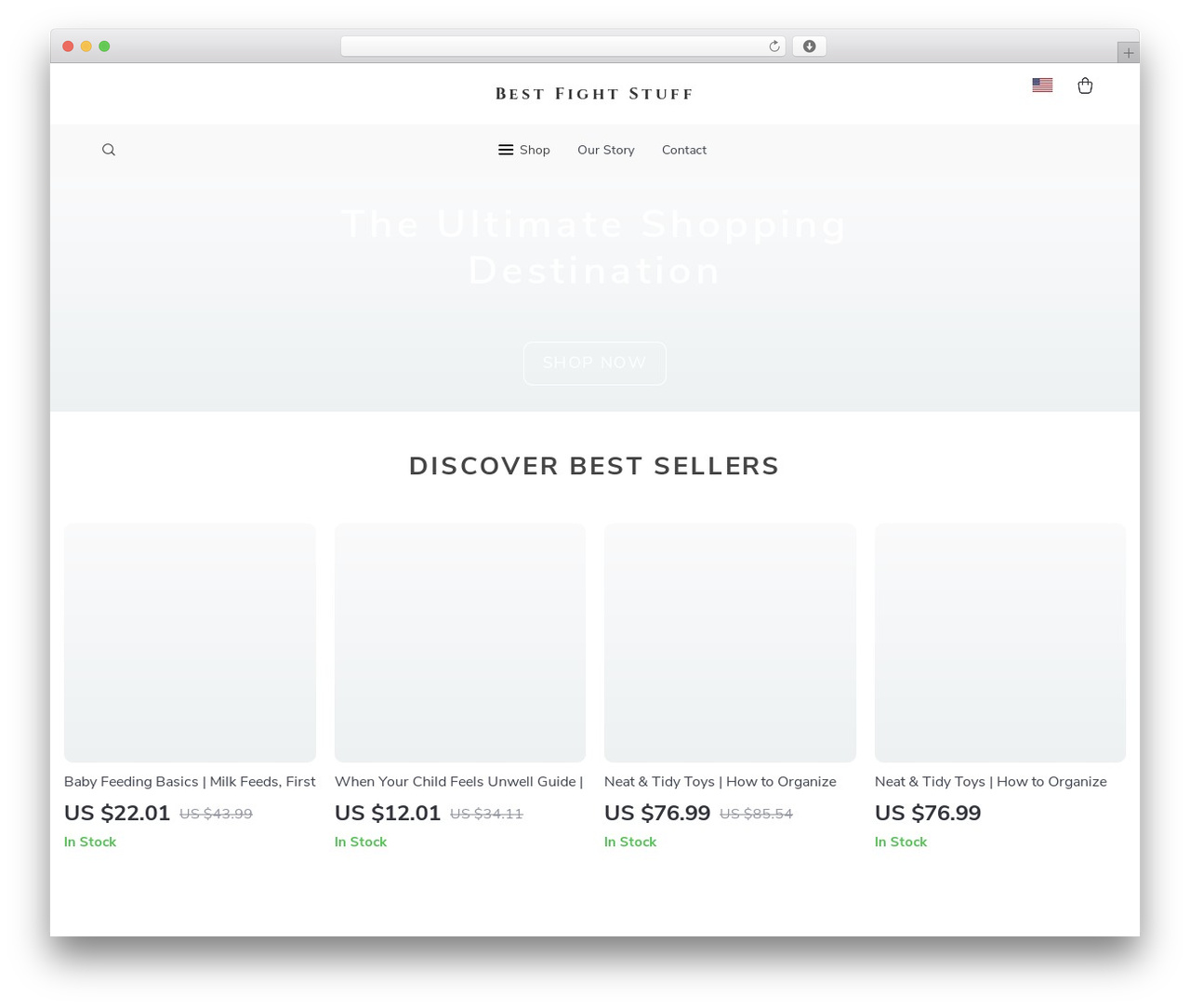The height and width of the screenshot is (1008, 1190).
Task: Open the Shop hamburger menu
Action: [524, 150]
